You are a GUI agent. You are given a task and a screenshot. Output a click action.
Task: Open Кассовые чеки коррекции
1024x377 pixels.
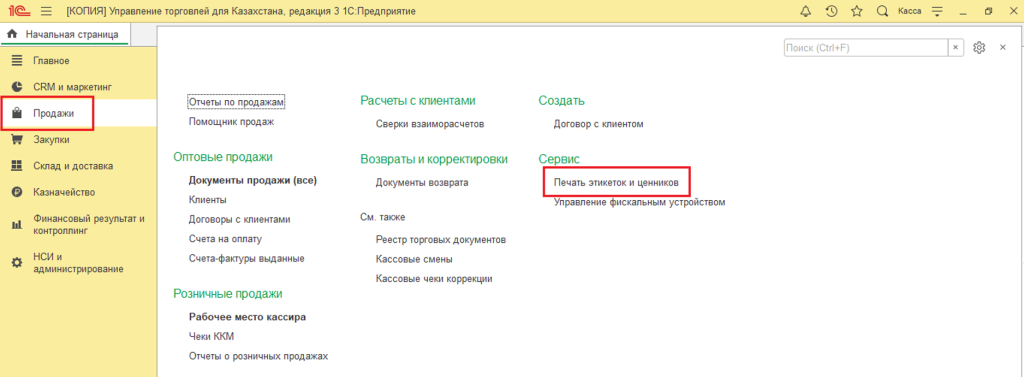coord(434,279)
